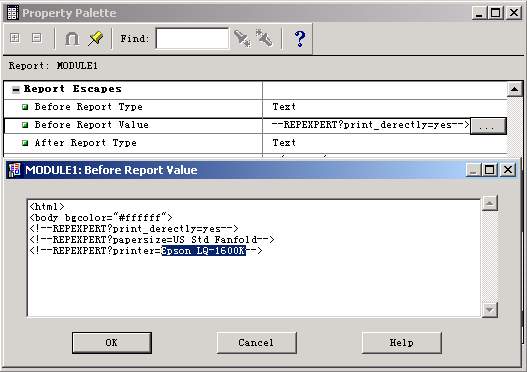Click the body bgcolor line in editor
The height and width of the screenshot is (372, 527).
[x=101, y=218]
